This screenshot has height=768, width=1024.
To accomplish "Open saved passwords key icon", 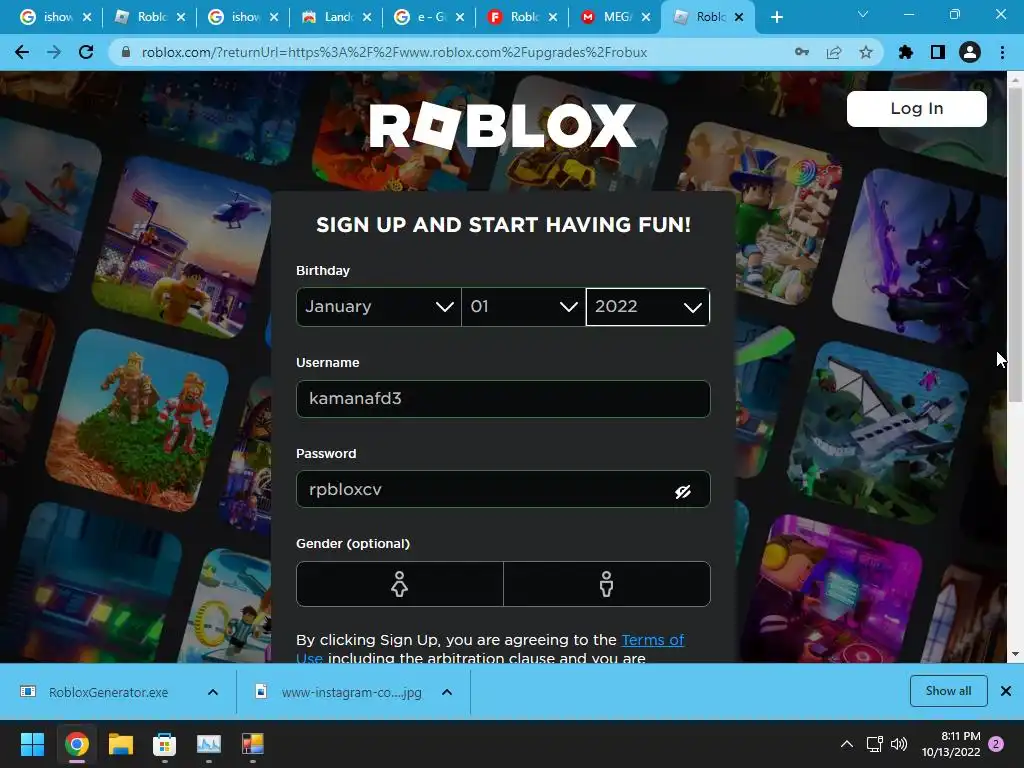I will click(x=802, y=52).
